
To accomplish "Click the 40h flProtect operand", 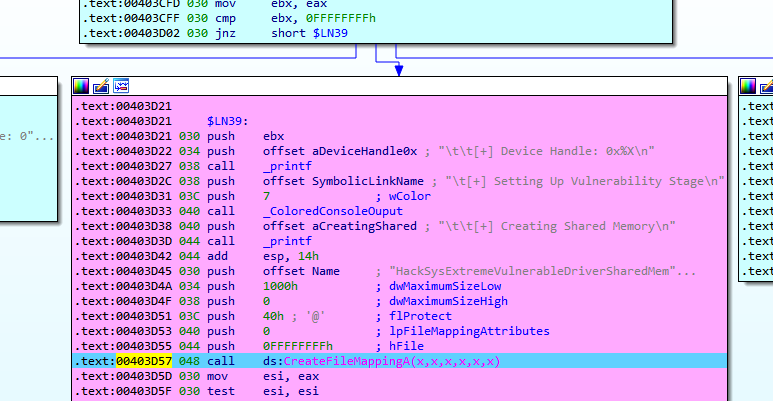I will point(273,315).
